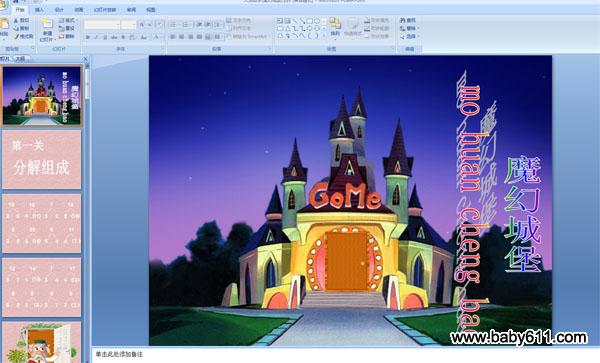
Task: Open the Select button in Editing group
Action: [410, 36]
